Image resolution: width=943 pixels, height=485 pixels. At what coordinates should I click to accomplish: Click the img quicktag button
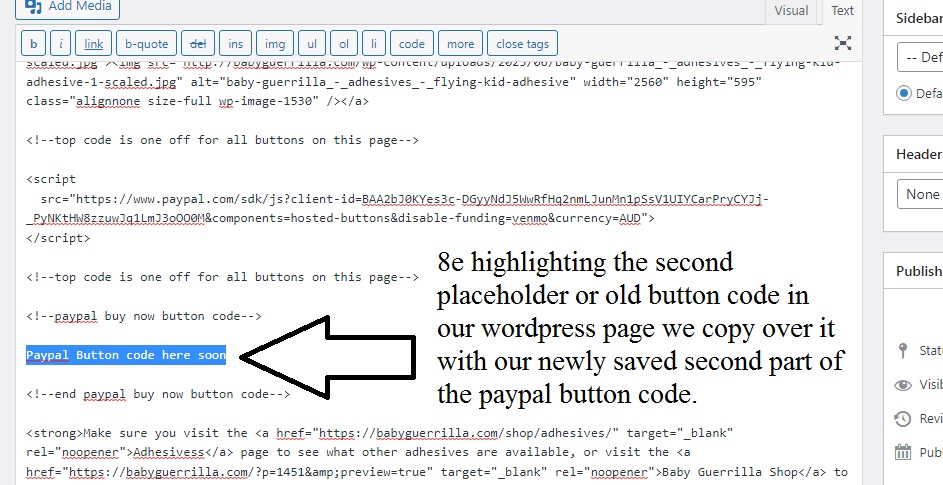tap(275, 43)
